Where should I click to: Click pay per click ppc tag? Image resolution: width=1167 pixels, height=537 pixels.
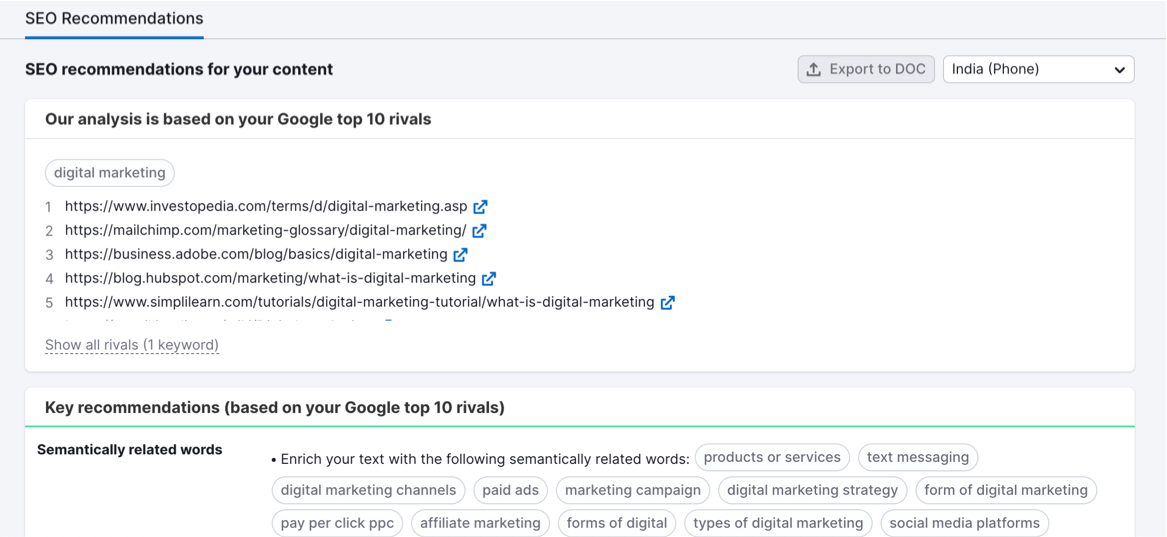tap(337, 523)
